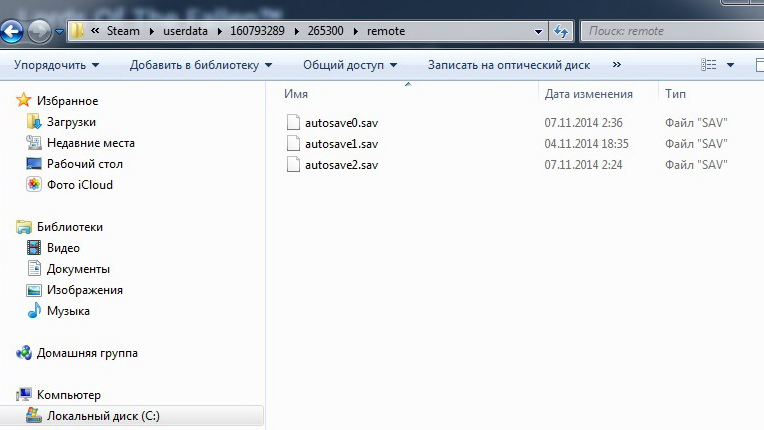Expand the Общий доступ dropdown
The width and height of the screenshot is (764, 430).
(349, 65)
